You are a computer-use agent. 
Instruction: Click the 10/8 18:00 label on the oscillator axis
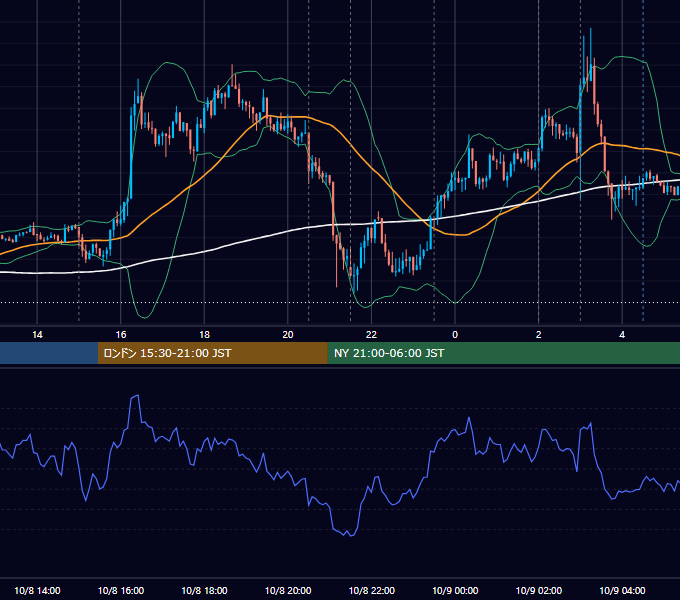(204, 590)
